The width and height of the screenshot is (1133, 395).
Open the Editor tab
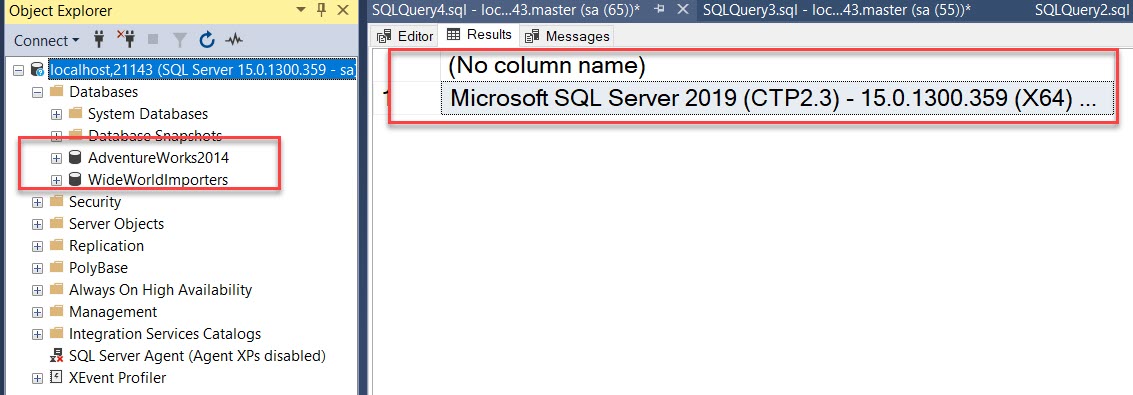click(x=405, y=36)
